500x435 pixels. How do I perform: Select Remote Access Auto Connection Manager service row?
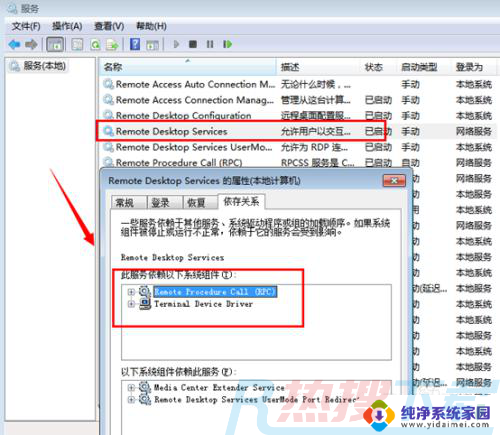299,84
